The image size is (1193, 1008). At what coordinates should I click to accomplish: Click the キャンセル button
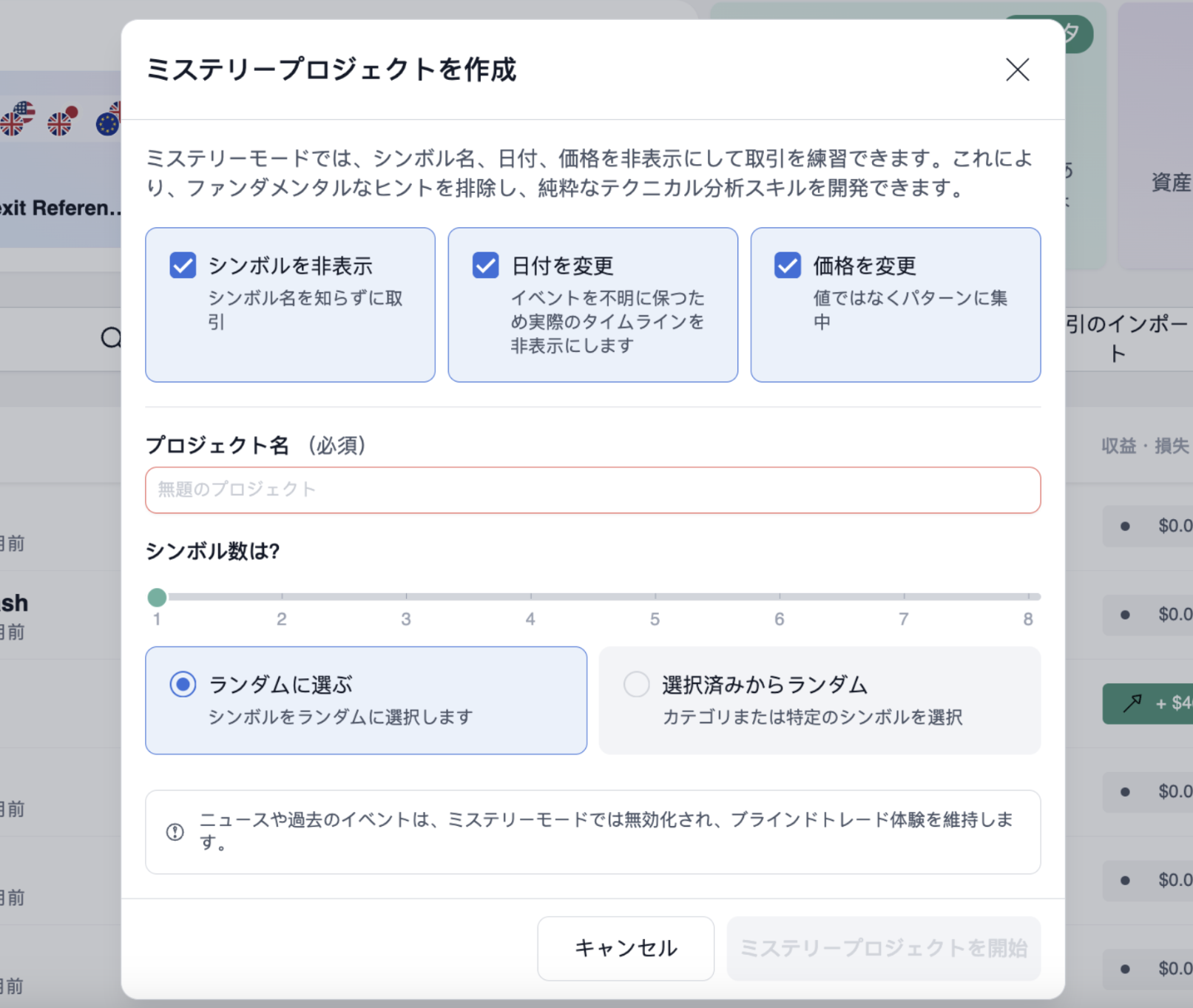click(626, 948)
